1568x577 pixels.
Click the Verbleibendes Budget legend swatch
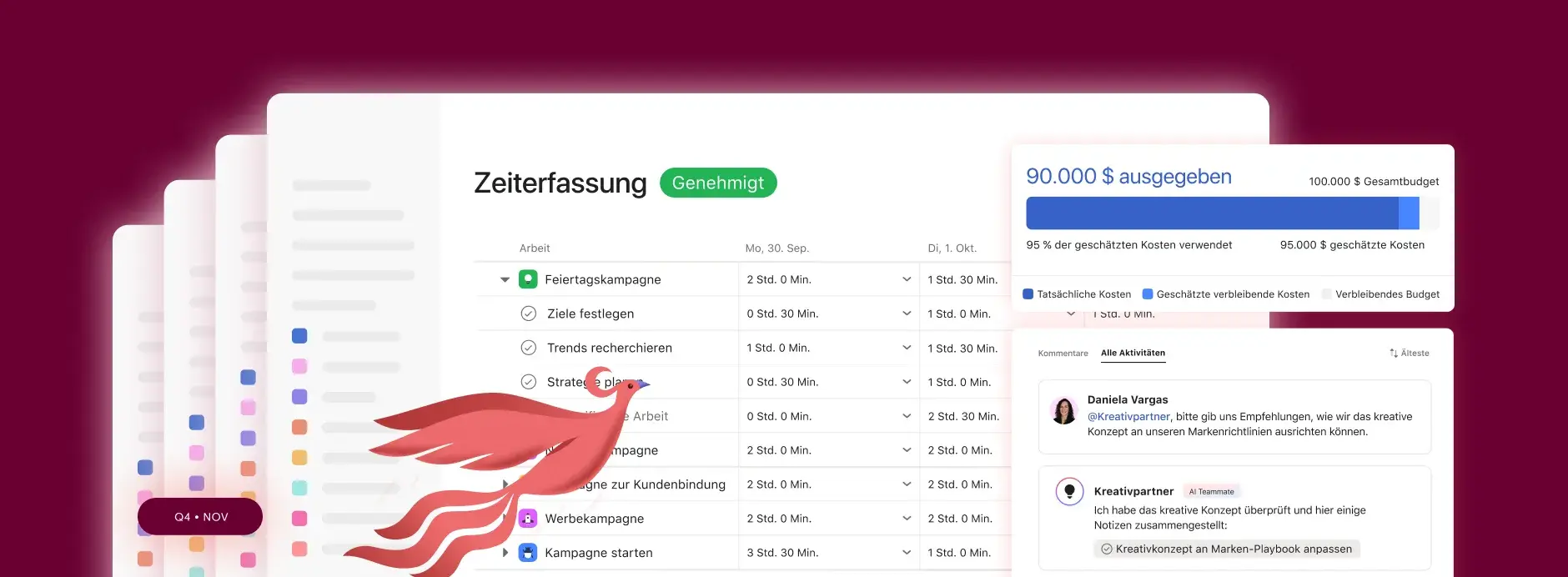coord(1326,294)
